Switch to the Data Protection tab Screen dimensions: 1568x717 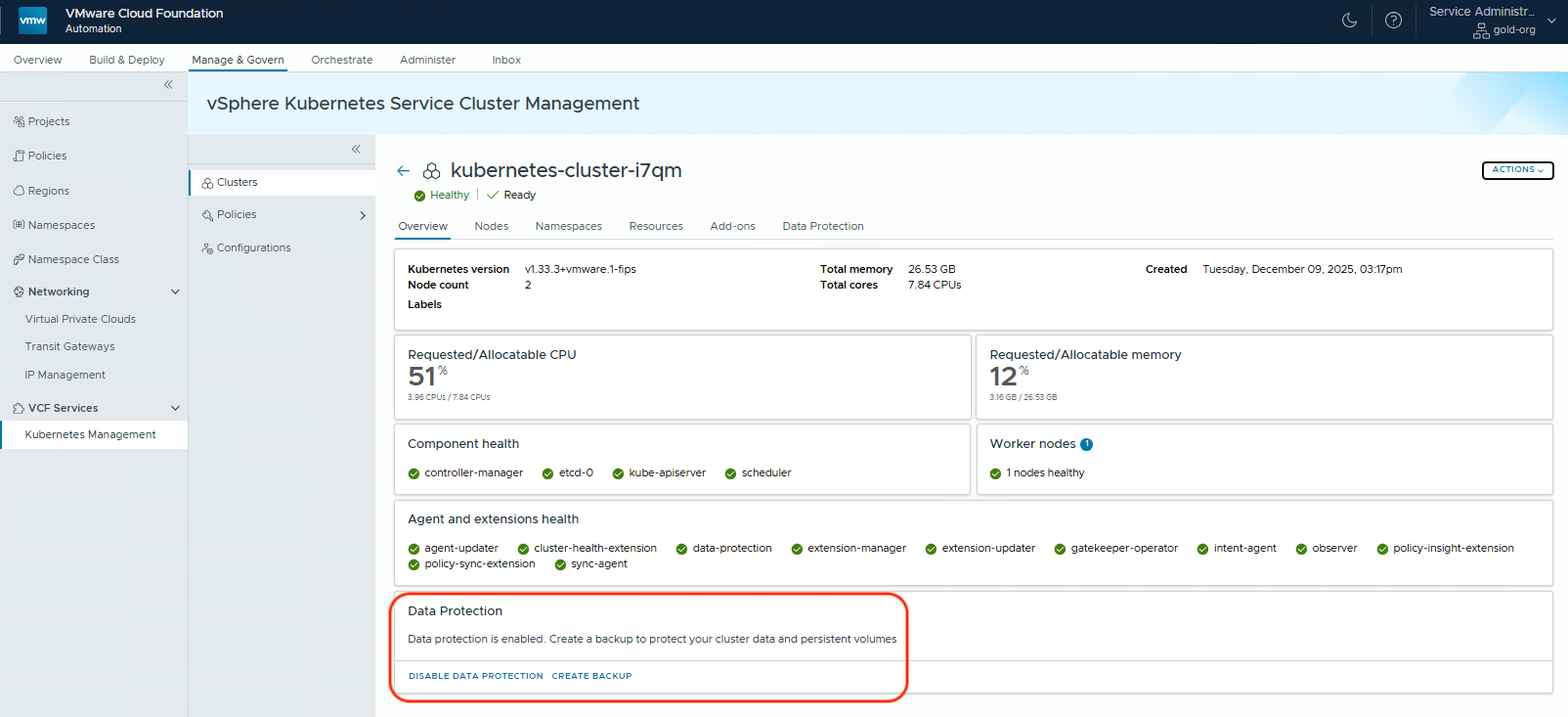pyautogui.click(x=823, y=226)
